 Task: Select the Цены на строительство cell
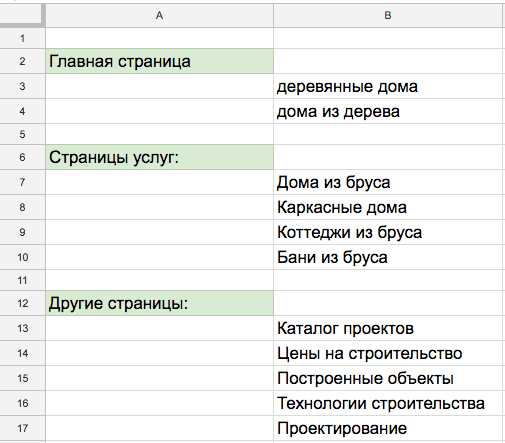[x=388, y=353]
